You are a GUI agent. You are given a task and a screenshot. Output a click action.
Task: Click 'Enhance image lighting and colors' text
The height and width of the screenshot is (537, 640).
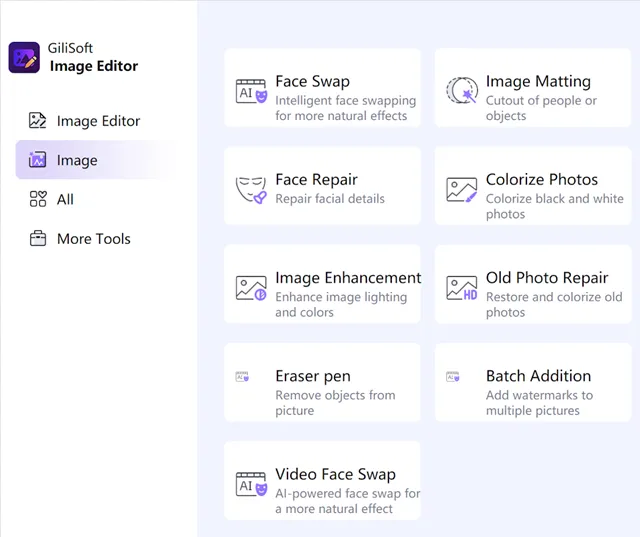point(341,304)
